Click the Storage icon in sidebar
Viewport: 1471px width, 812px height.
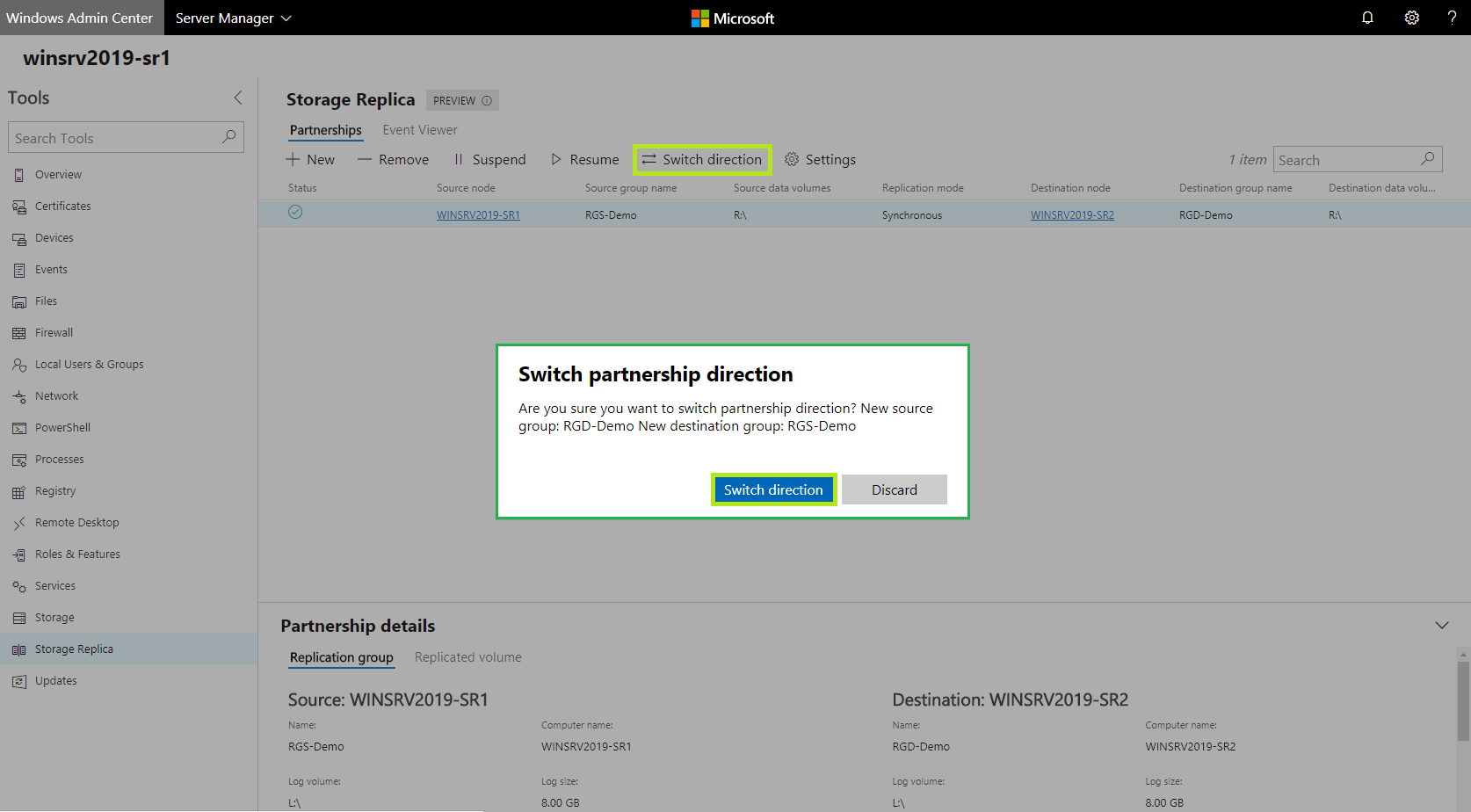(18, 618)
